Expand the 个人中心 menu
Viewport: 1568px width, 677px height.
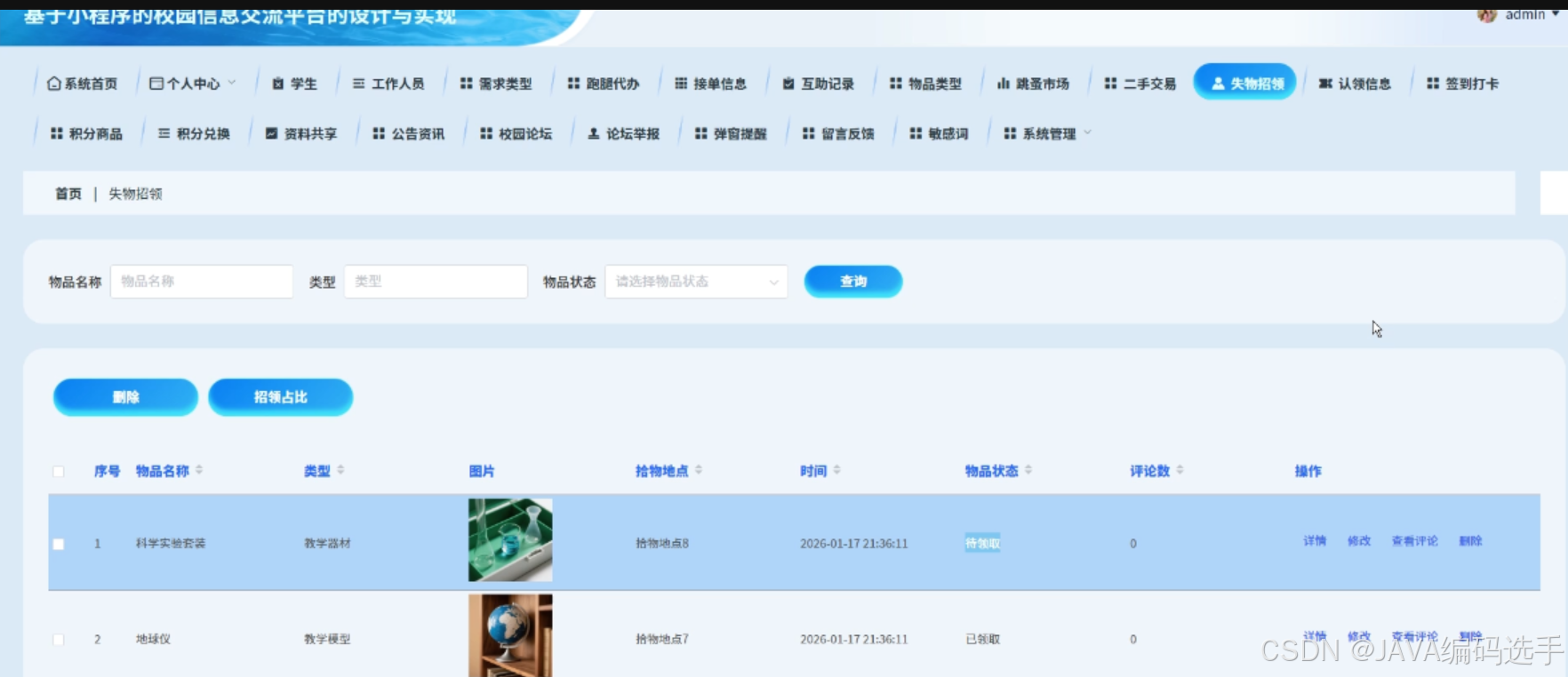[x=193, y=84]
